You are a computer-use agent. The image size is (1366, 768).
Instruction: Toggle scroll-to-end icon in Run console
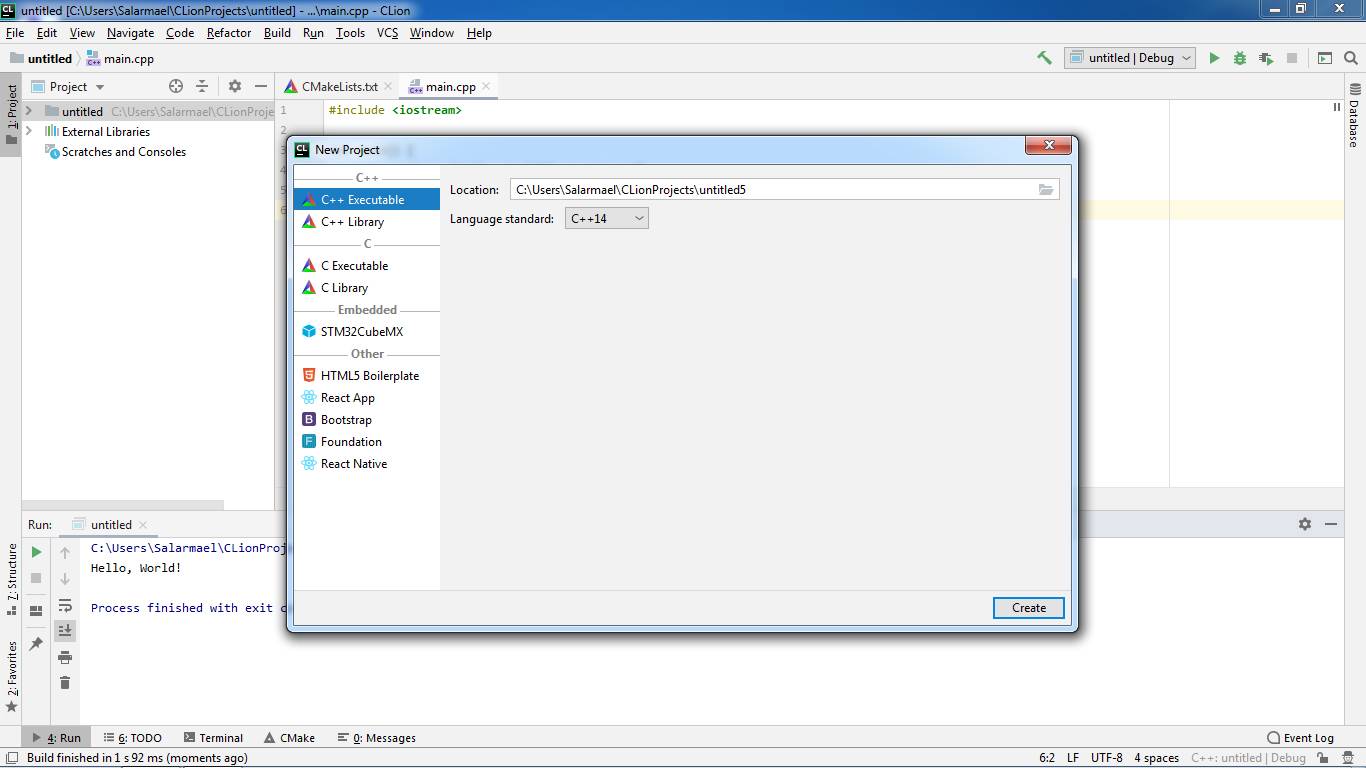point(65,630)
